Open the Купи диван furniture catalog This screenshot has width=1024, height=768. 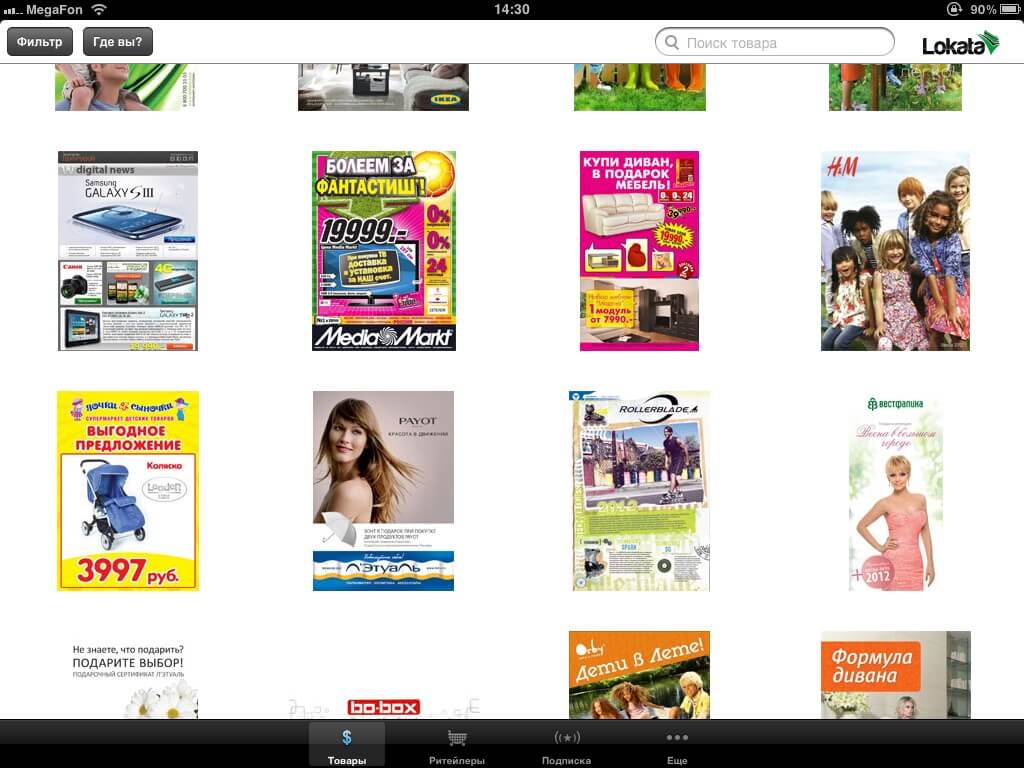[x=639, y=251]
